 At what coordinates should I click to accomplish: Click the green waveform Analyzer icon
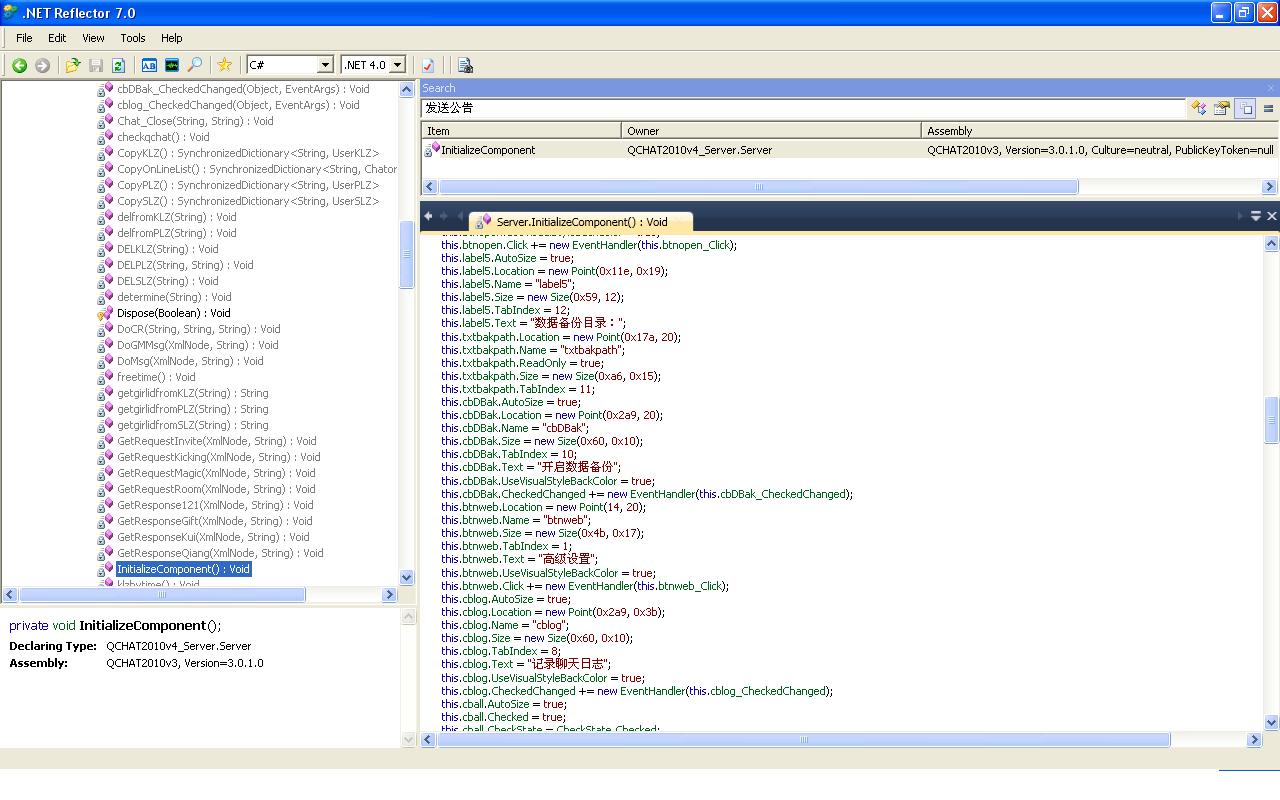tap(172, 65)
